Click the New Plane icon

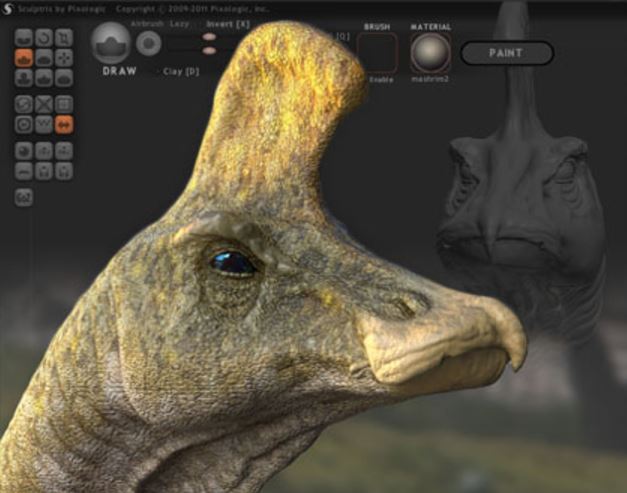tap(24, 171)
